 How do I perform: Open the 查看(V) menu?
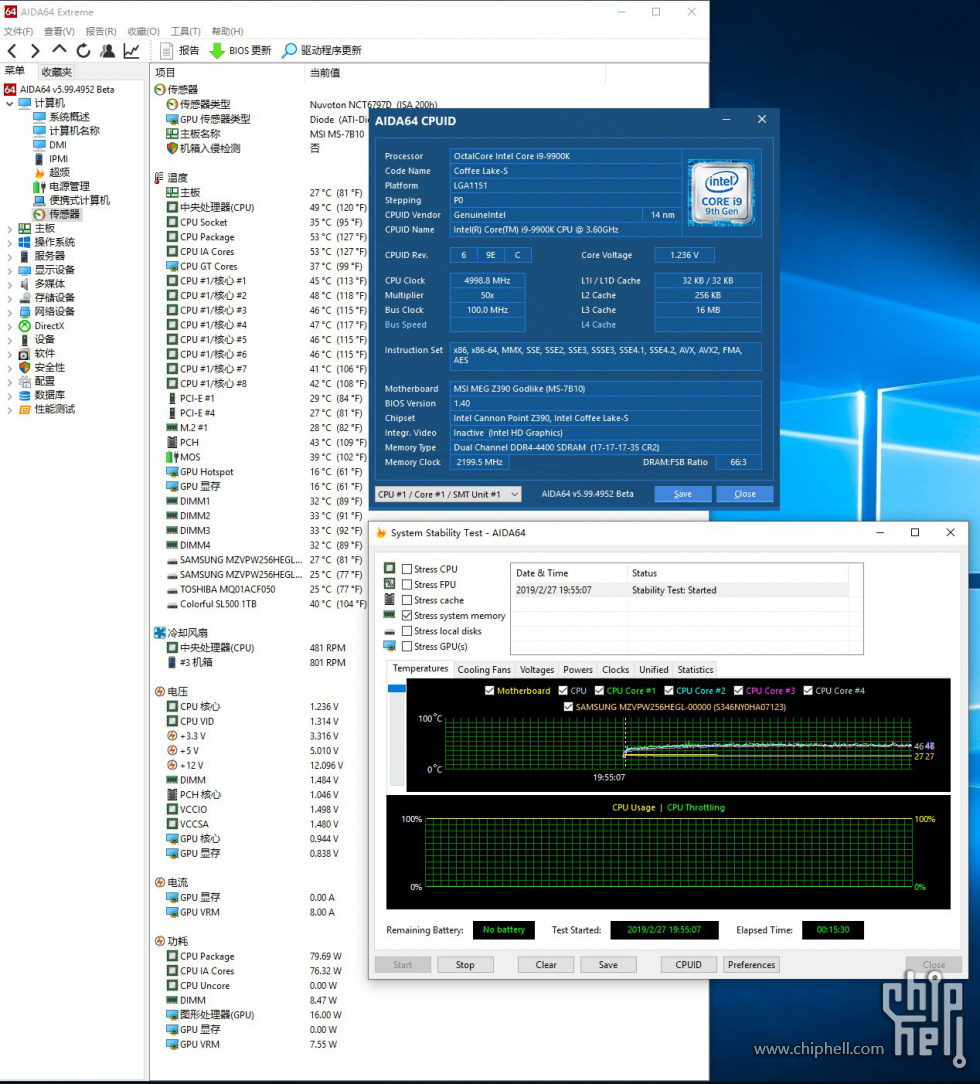pyautogui.click(x=59, y=31)
